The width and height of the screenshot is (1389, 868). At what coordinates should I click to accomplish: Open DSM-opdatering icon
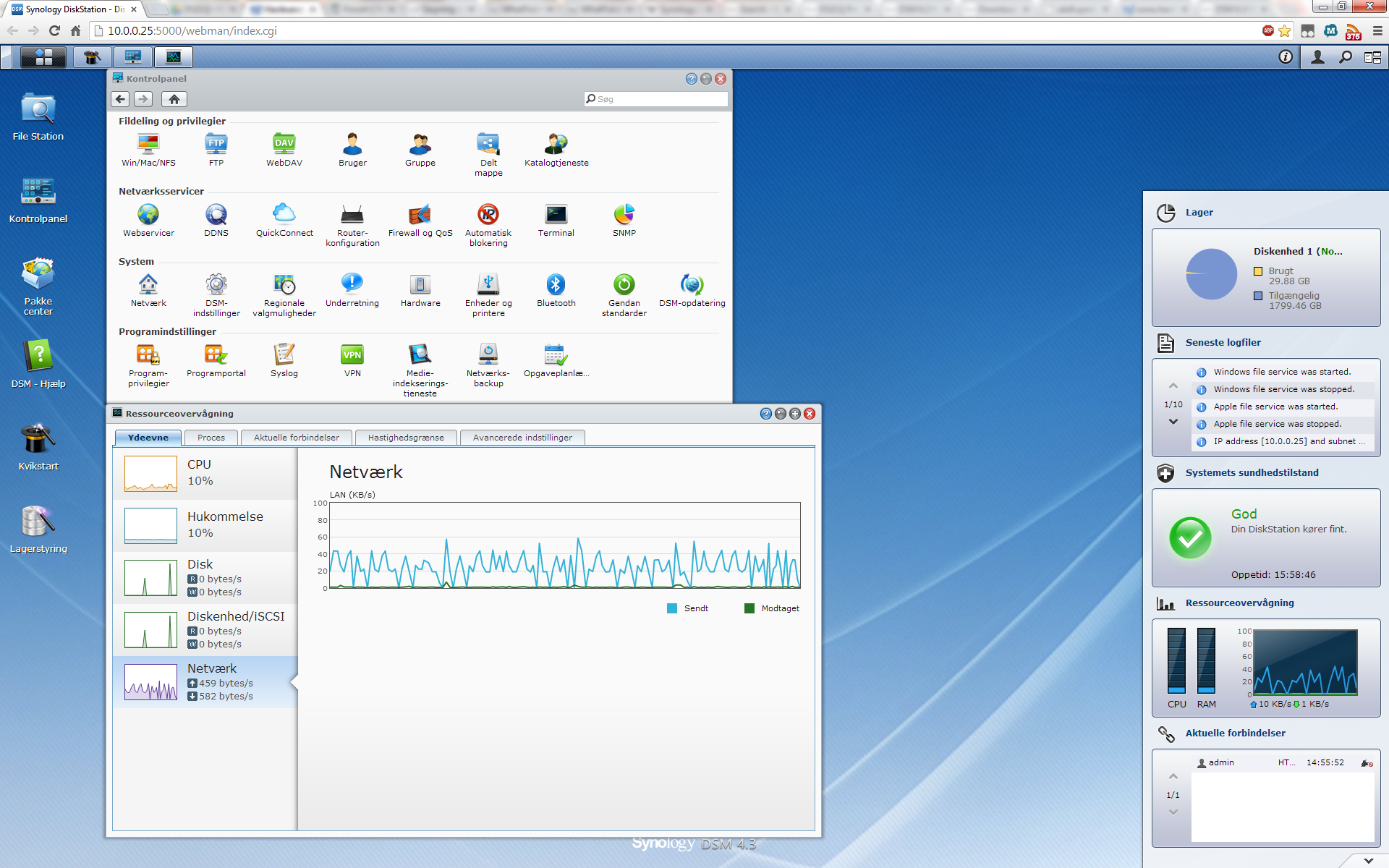(x=692, y=290)
